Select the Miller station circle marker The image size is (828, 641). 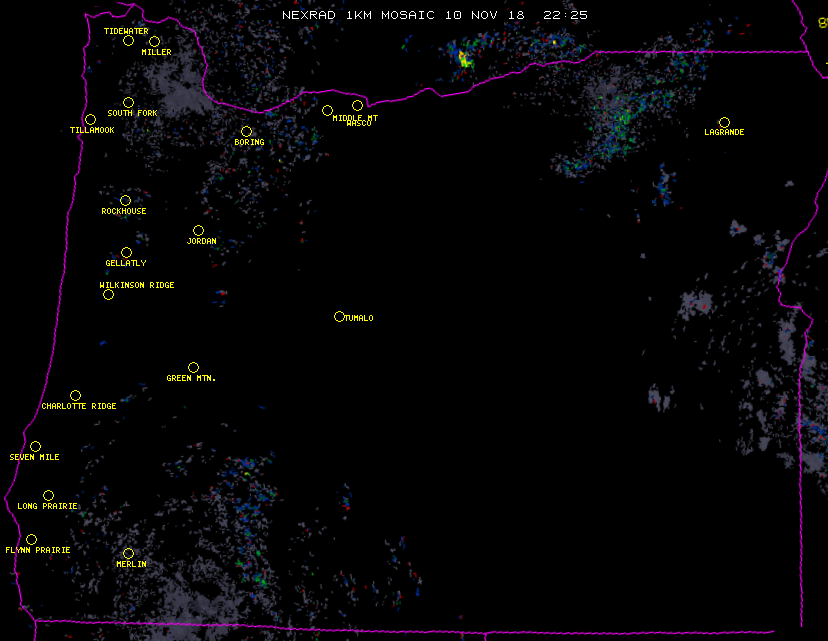click(x=154, y=42)
